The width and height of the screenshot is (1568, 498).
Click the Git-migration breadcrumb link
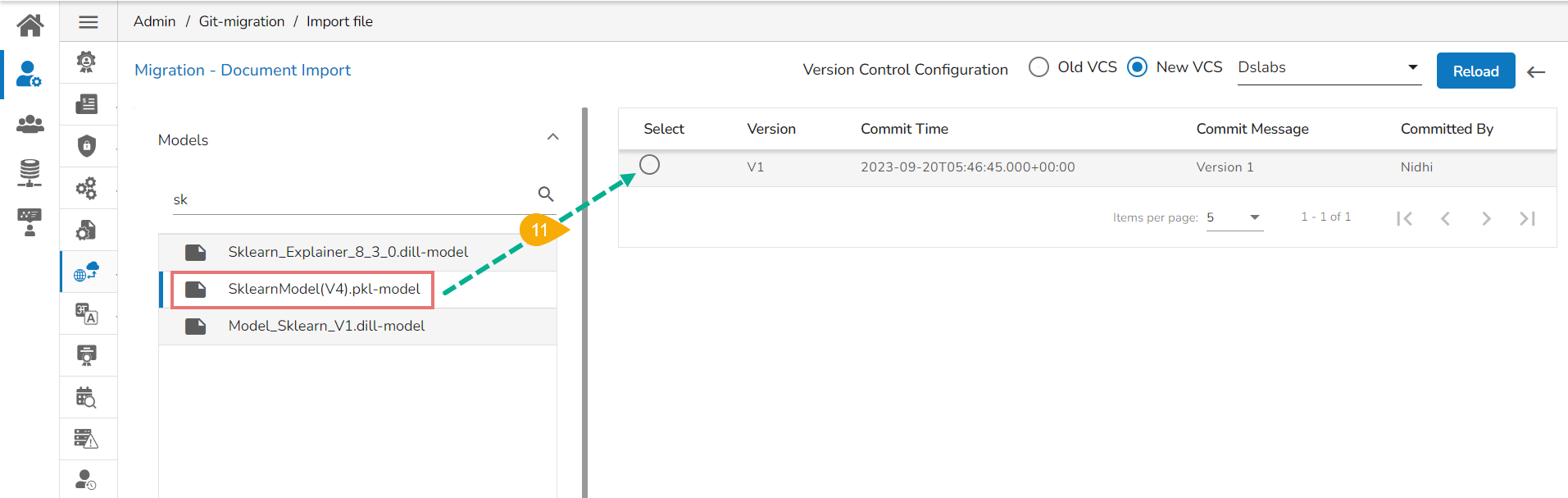click(242, 21)
